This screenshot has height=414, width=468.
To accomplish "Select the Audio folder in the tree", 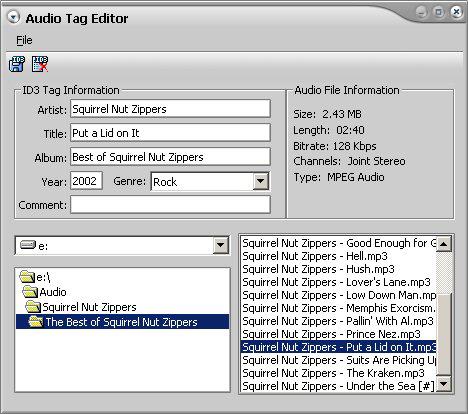I will (45, 292).
